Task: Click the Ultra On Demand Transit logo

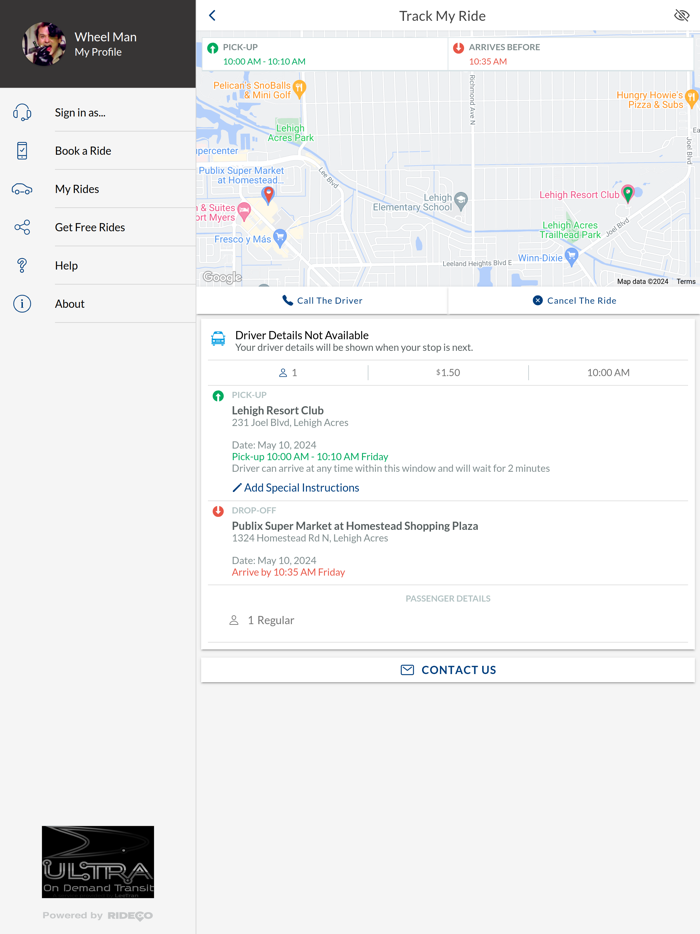Action: click(98, 862)
